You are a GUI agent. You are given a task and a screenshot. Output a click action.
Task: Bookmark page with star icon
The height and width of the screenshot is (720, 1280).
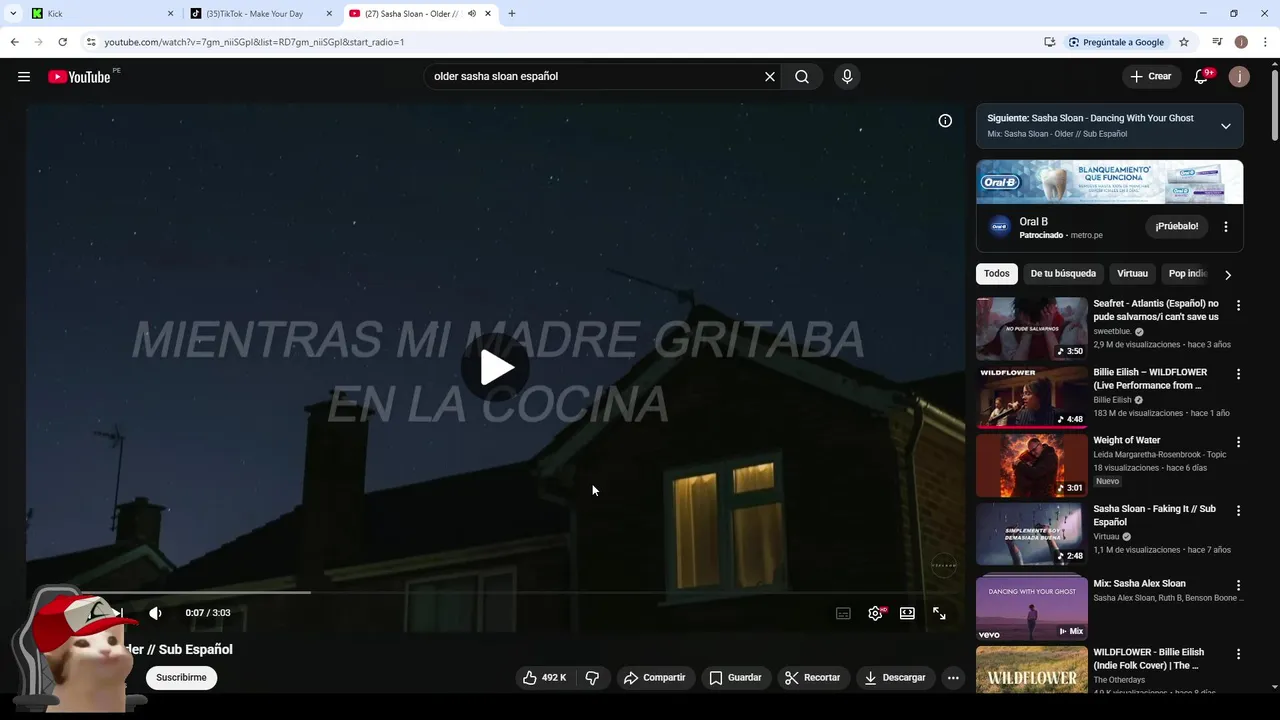click(x=1184, y=42)
